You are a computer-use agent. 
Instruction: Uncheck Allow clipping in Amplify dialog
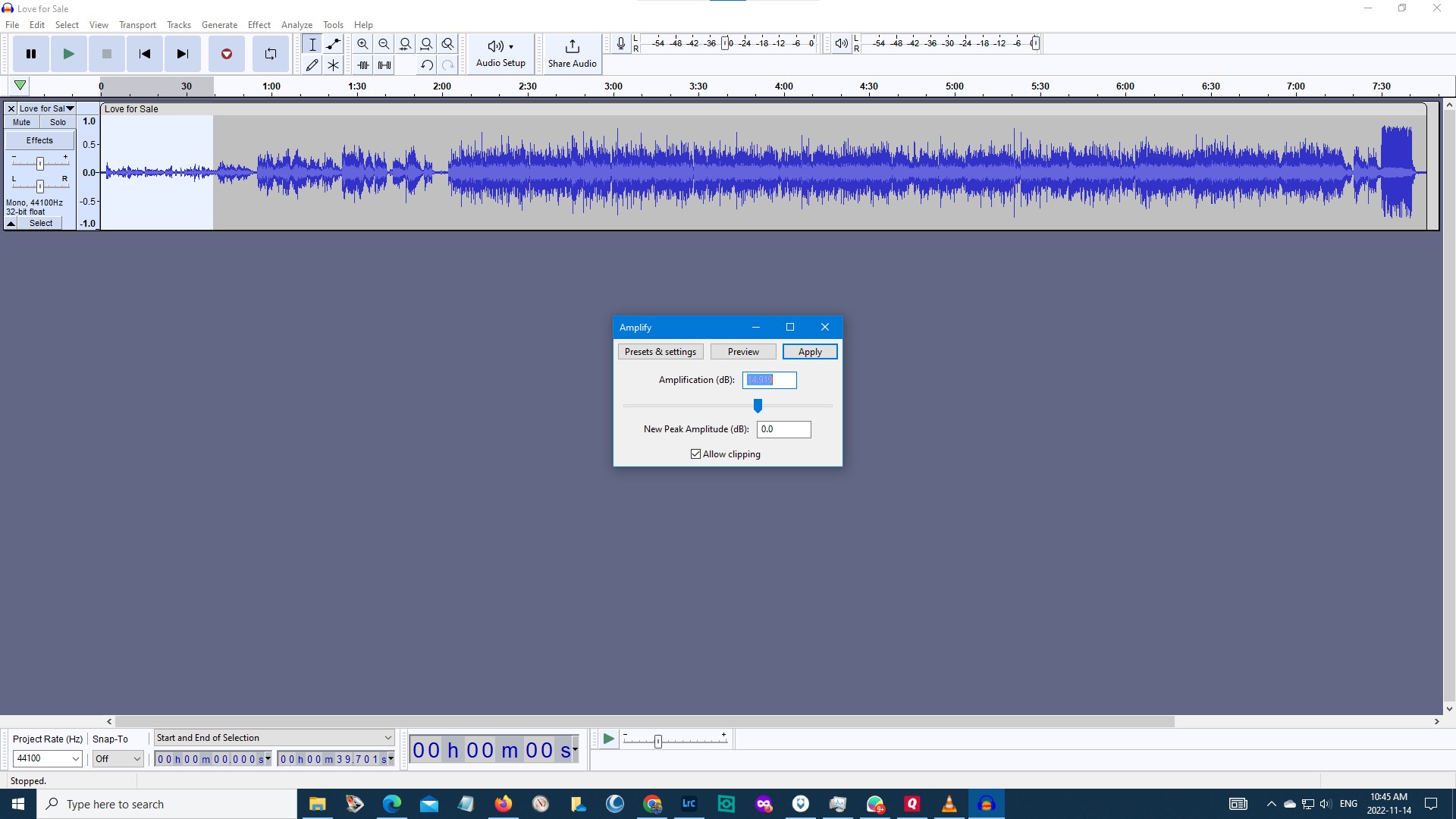click(x=695, y=453)
